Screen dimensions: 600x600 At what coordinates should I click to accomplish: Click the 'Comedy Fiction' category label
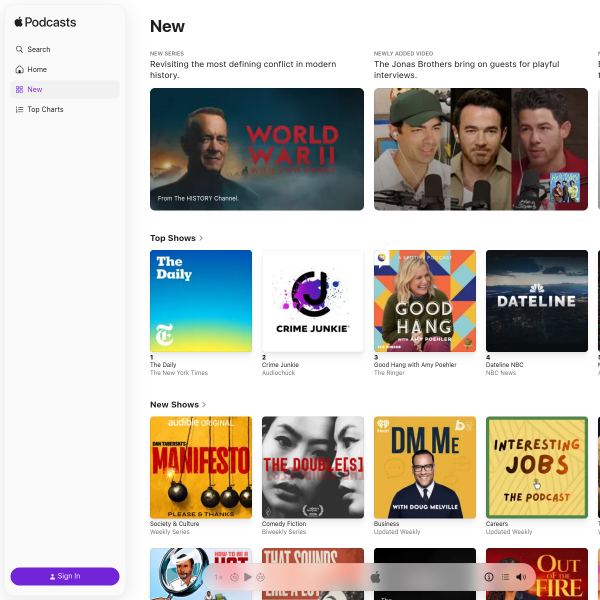(x=284, y=523)
